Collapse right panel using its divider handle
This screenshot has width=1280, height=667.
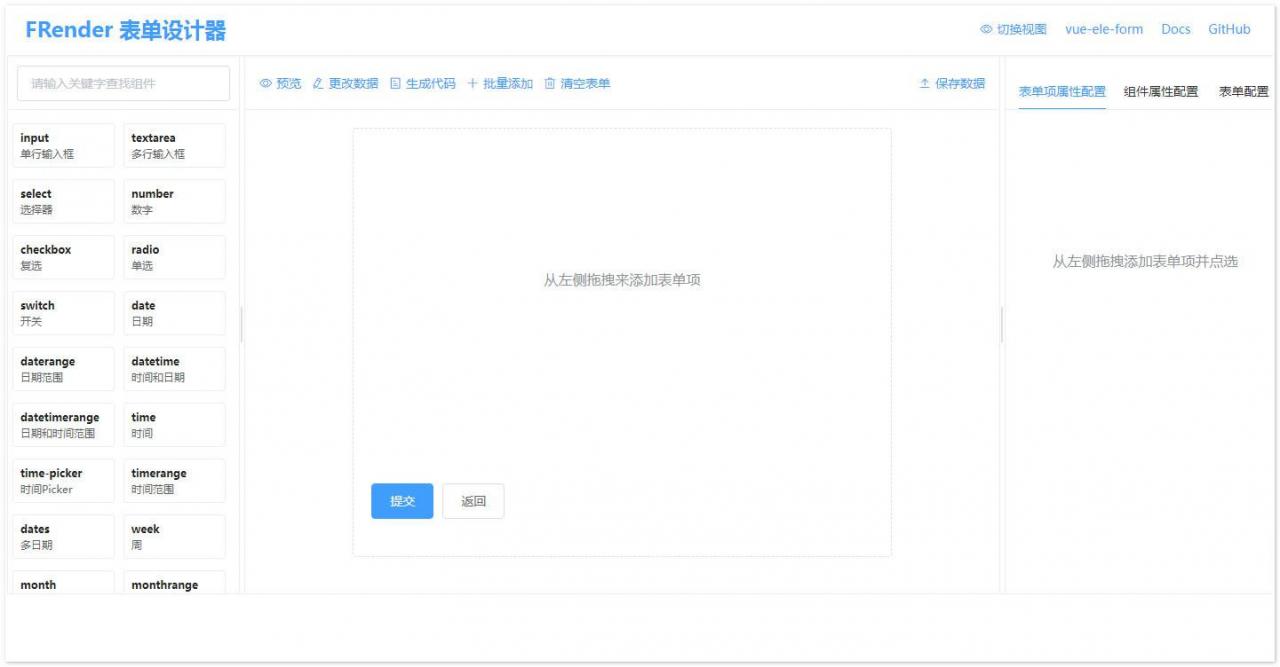click(x=1002, y=325)
